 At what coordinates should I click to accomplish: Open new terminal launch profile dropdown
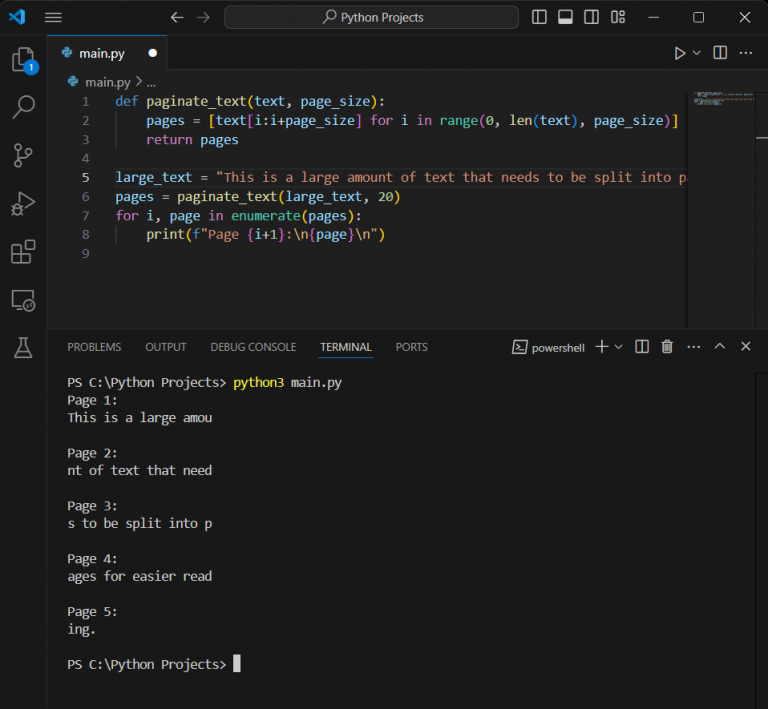point(619,347)
